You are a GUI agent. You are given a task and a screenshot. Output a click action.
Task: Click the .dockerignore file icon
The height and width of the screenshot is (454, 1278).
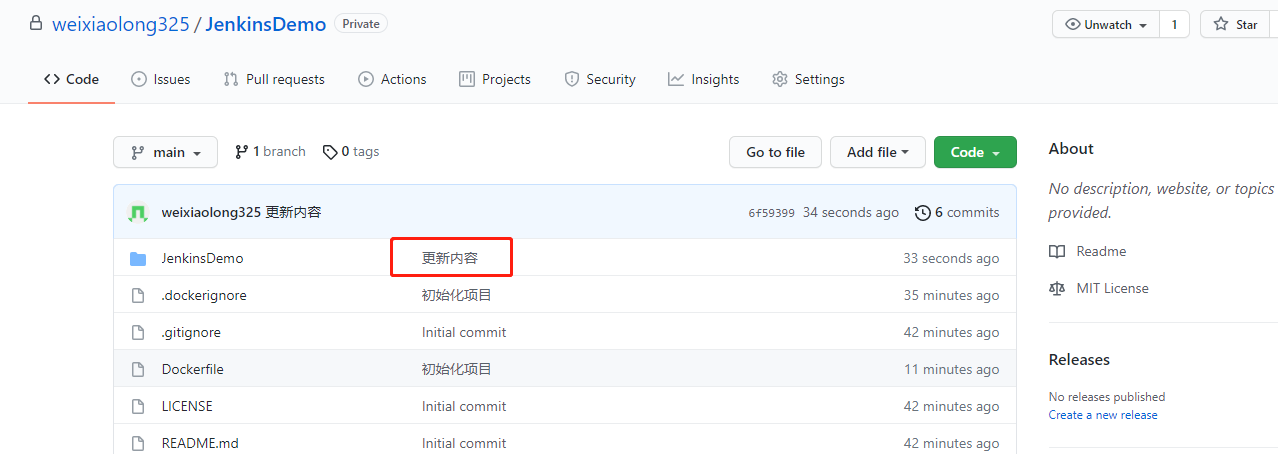click(x=138, y=295)
